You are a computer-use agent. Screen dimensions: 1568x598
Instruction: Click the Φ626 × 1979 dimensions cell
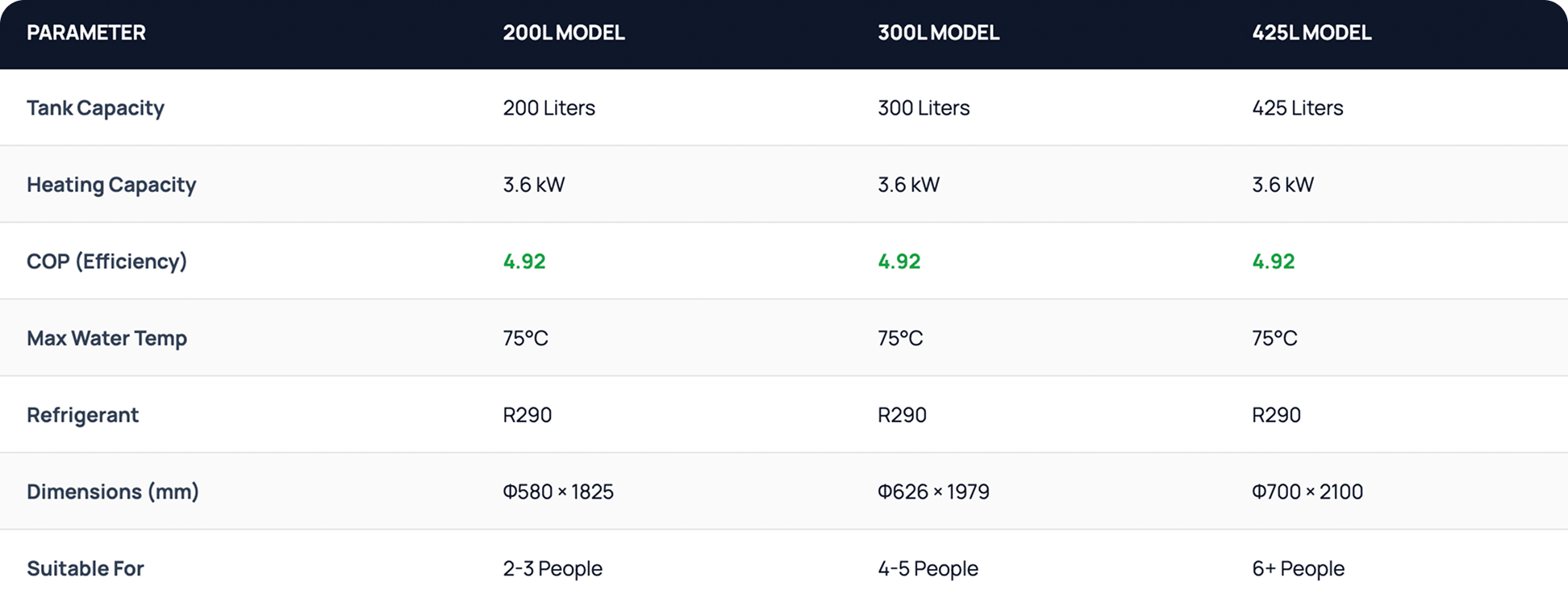tap(933, 491)
